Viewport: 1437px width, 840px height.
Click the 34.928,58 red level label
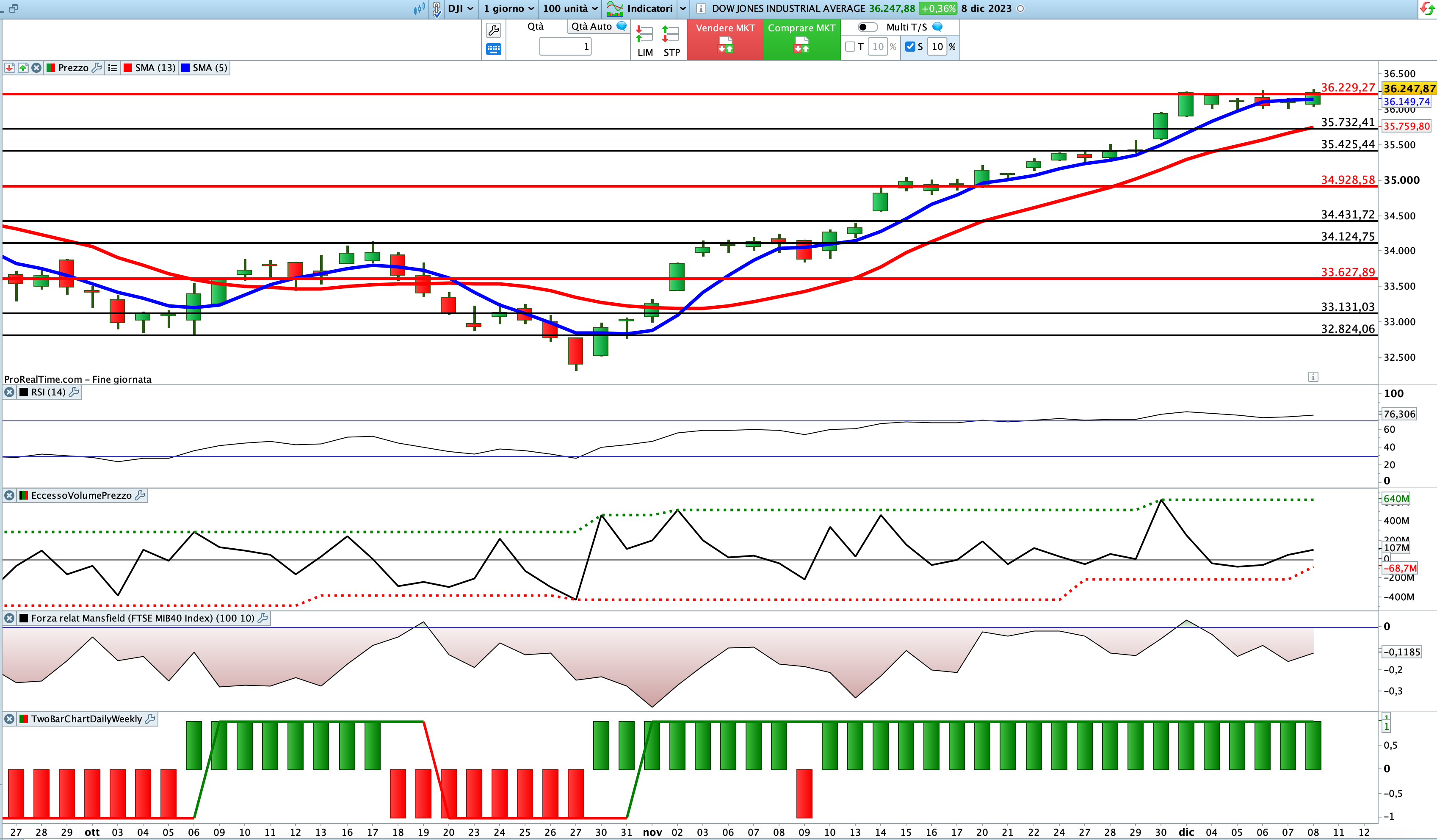1348,180
